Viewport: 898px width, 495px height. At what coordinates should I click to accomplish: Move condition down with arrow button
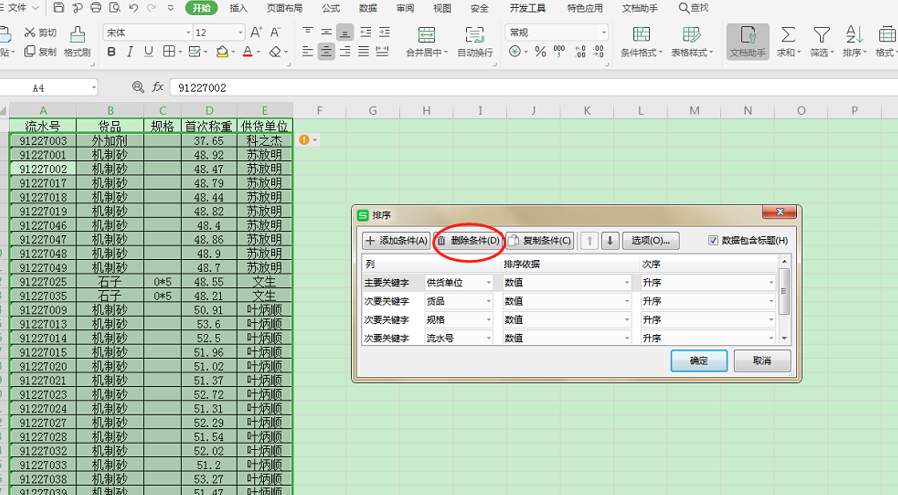click(x=610, y=241)
